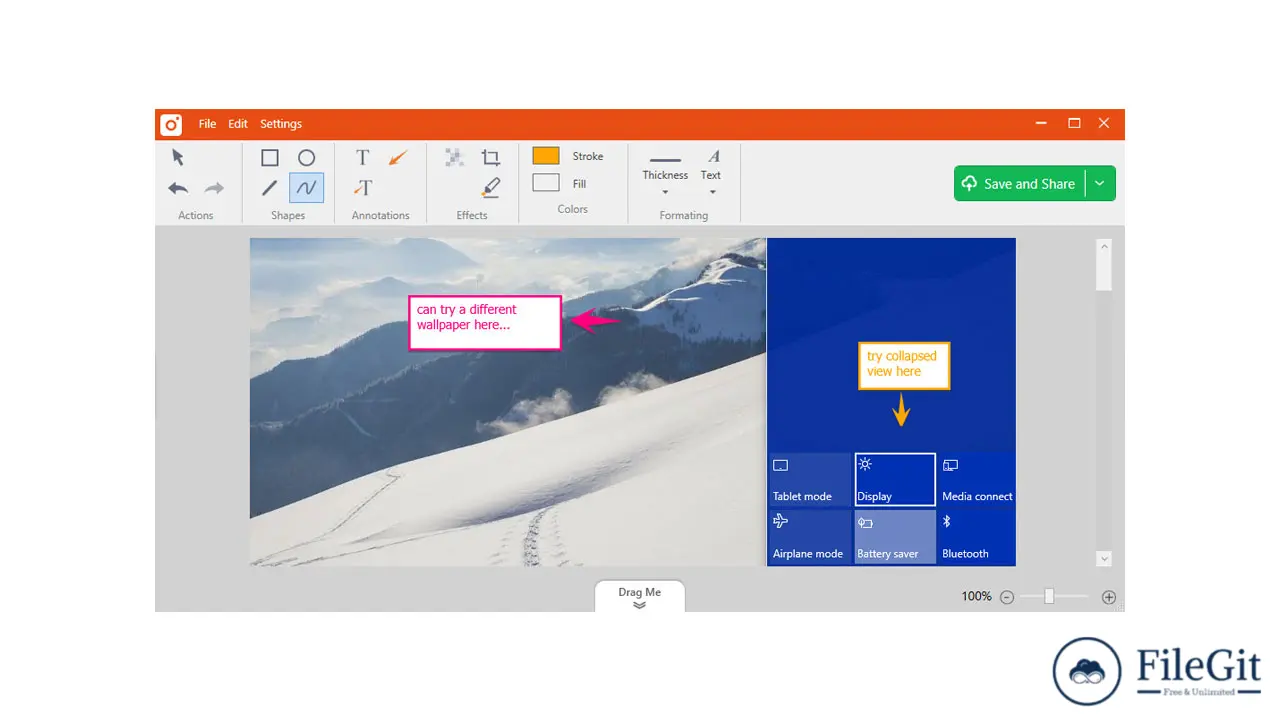Click the zoom in plus button
Image resolution: width=1280 pixels, height=720 pixels.
(x=1109, y=597)
